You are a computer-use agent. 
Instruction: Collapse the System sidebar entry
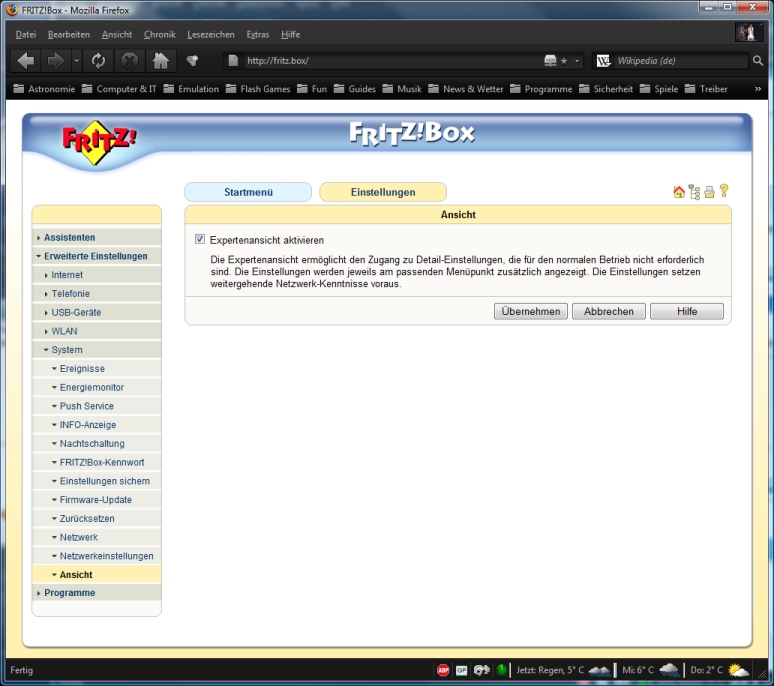point(97,350)
